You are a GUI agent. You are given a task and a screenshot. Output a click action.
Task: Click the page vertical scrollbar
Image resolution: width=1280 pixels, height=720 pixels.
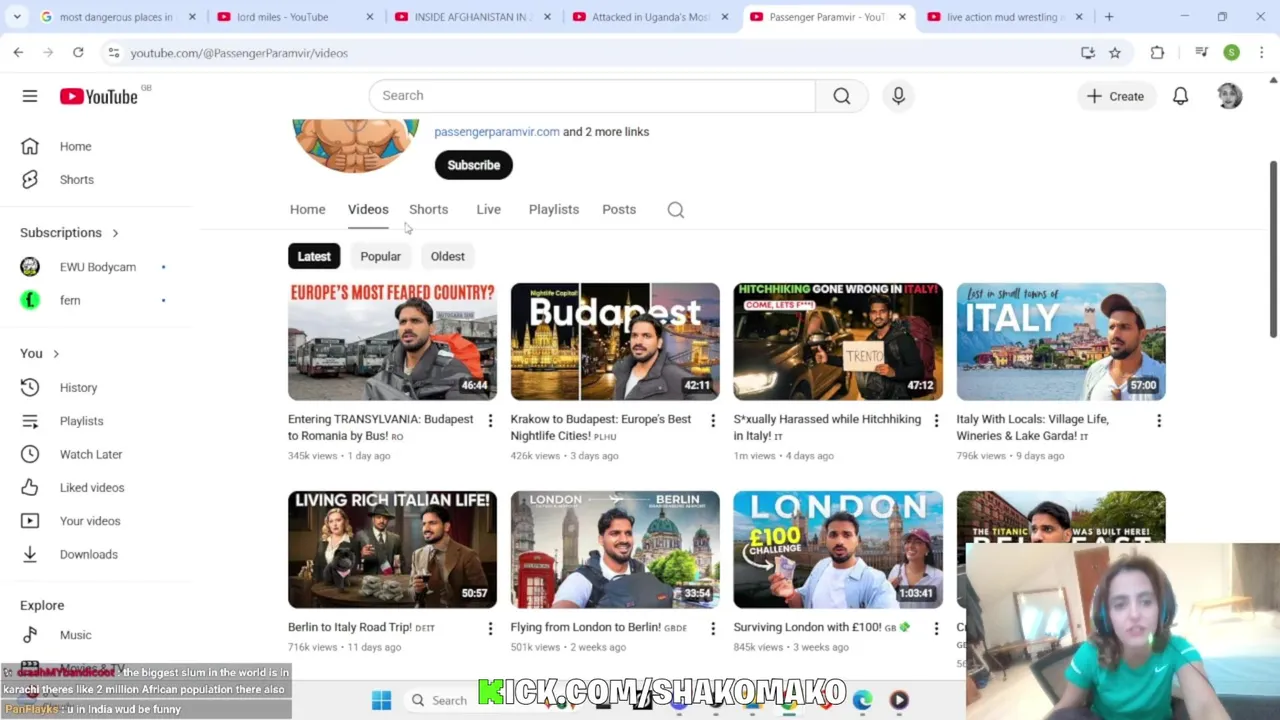(1273, 250)
